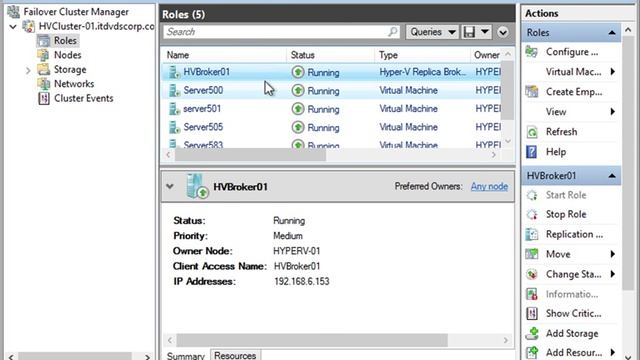The image size is (640, 360).
Task: Open the Move submenu
Action: (x=613, y=254)
